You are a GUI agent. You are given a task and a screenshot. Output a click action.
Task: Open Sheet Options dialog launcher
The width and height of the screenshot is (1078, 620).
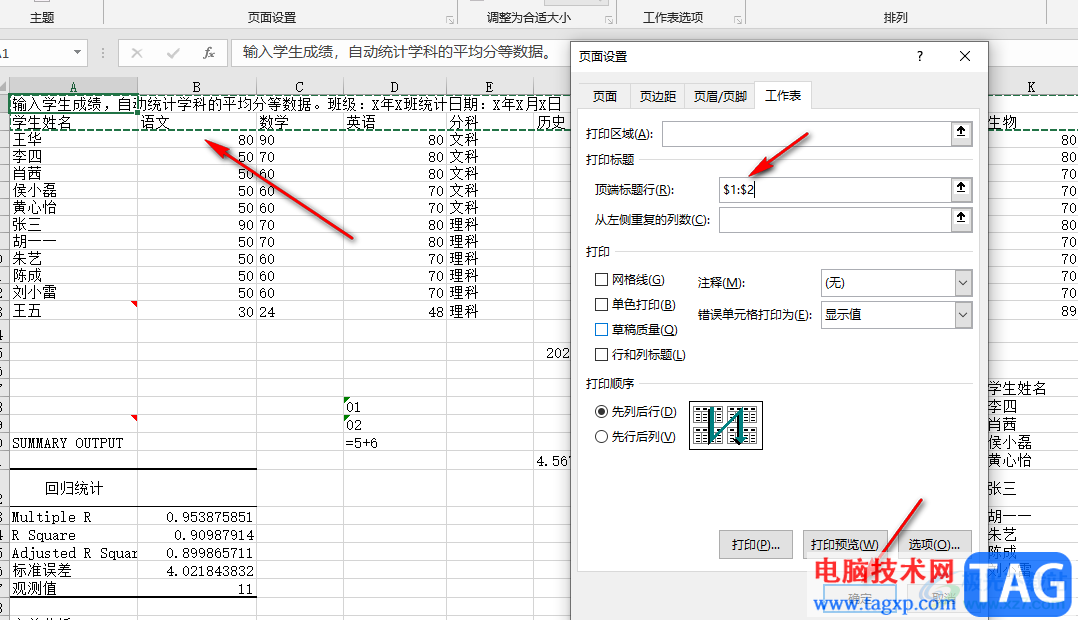[x=738, y=20]
